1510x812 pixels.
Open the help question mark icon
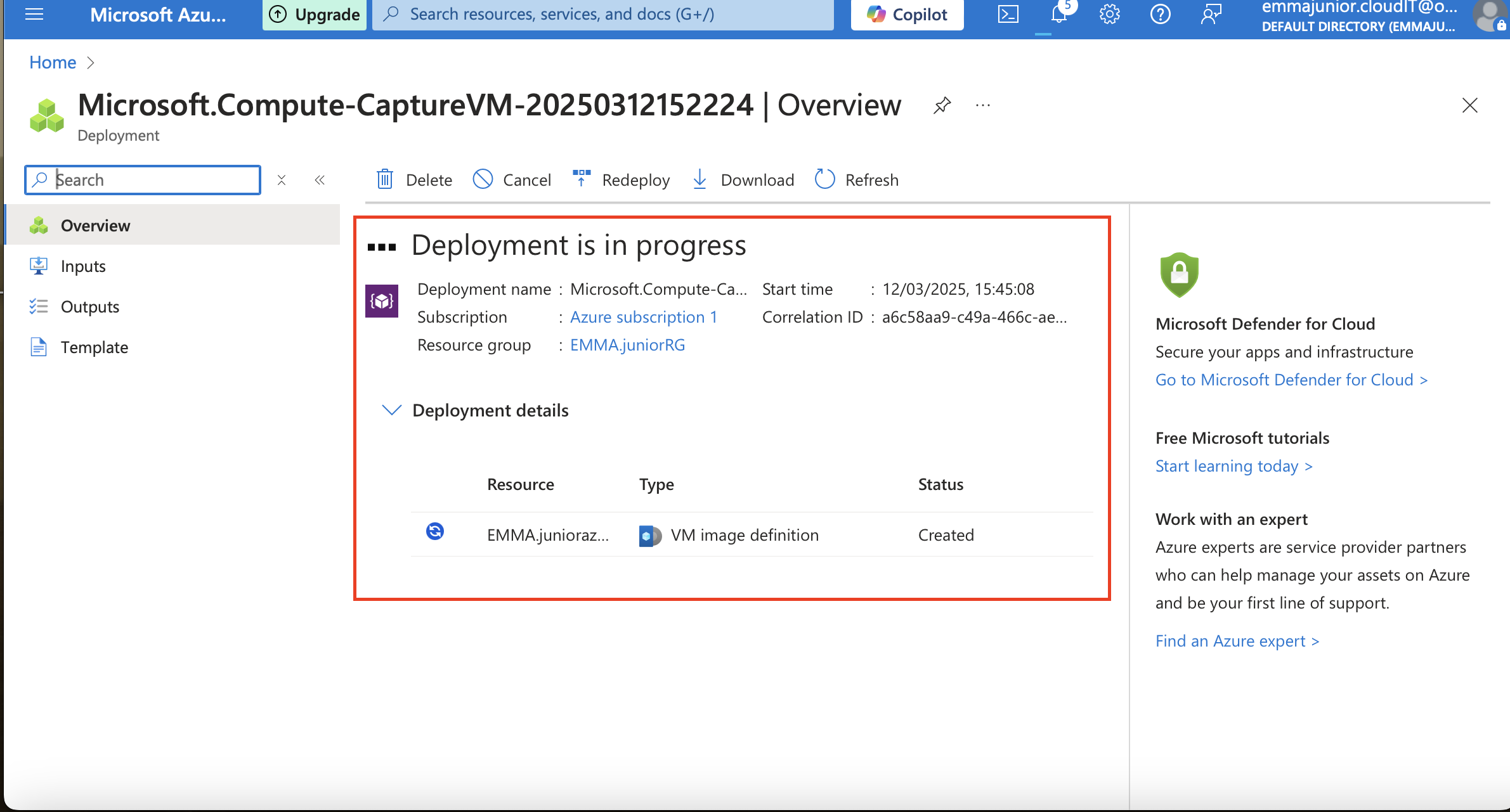tap(1161, 15)
